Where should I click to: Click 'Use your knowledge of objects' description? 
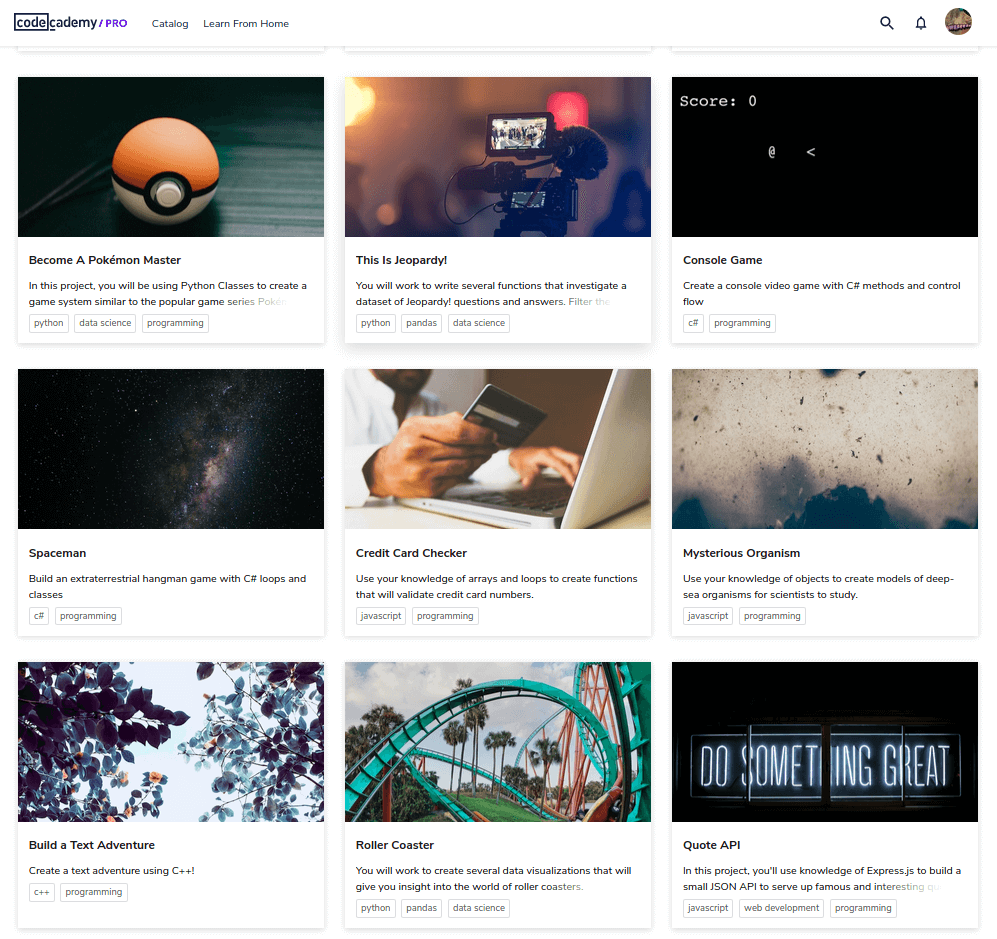pos(818,587)
